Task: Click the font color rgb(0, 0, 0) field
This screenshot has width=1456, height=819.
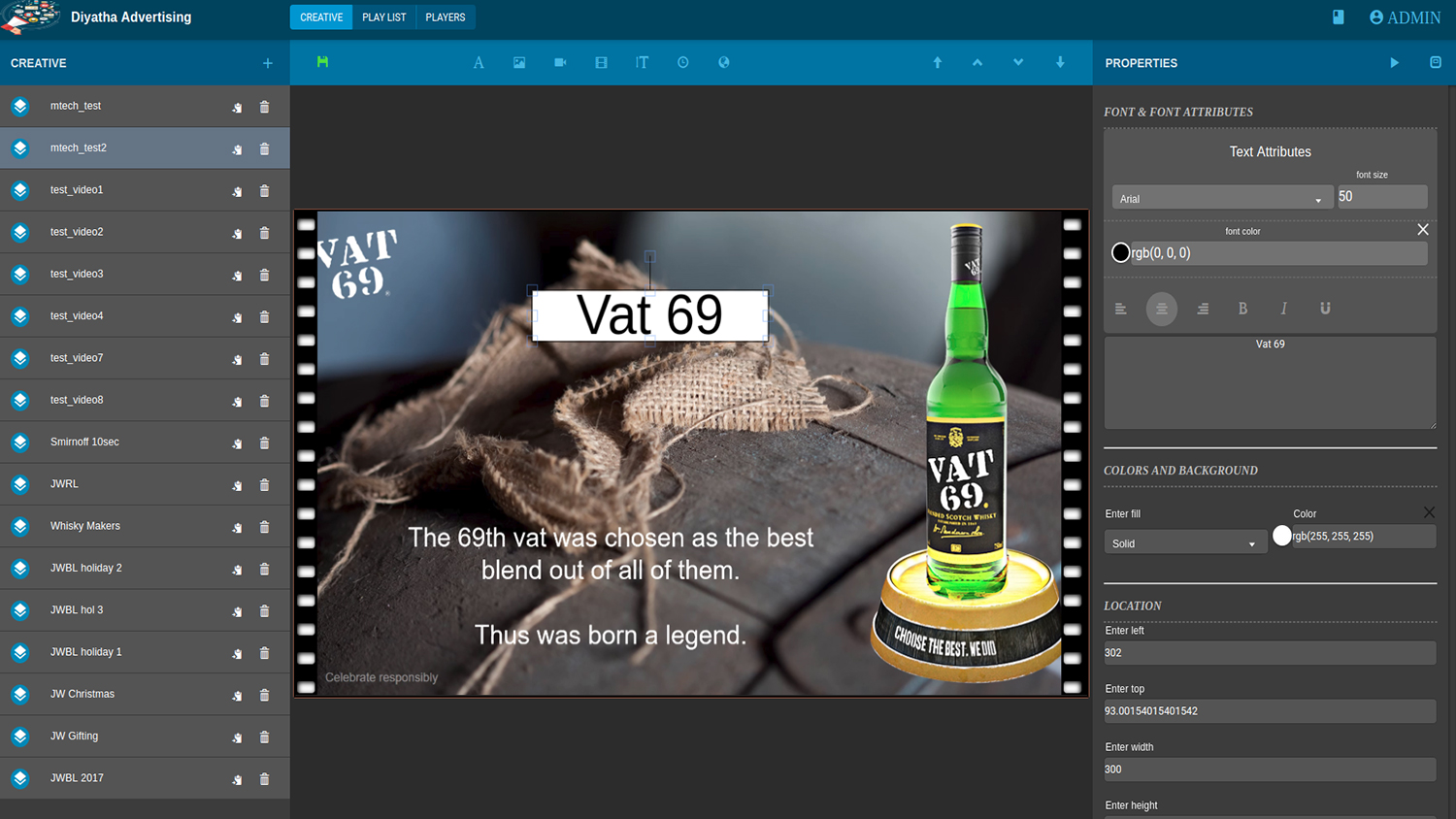Action: pos(1278,253)
